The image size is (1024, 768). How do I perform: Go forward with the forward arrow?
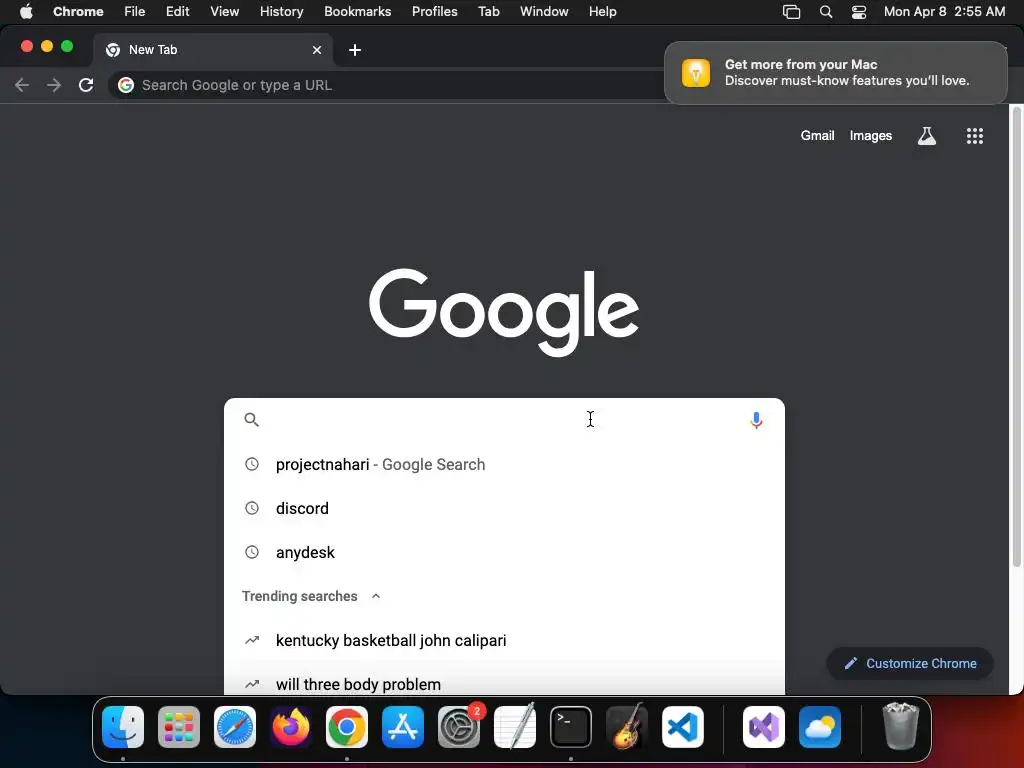54,85
